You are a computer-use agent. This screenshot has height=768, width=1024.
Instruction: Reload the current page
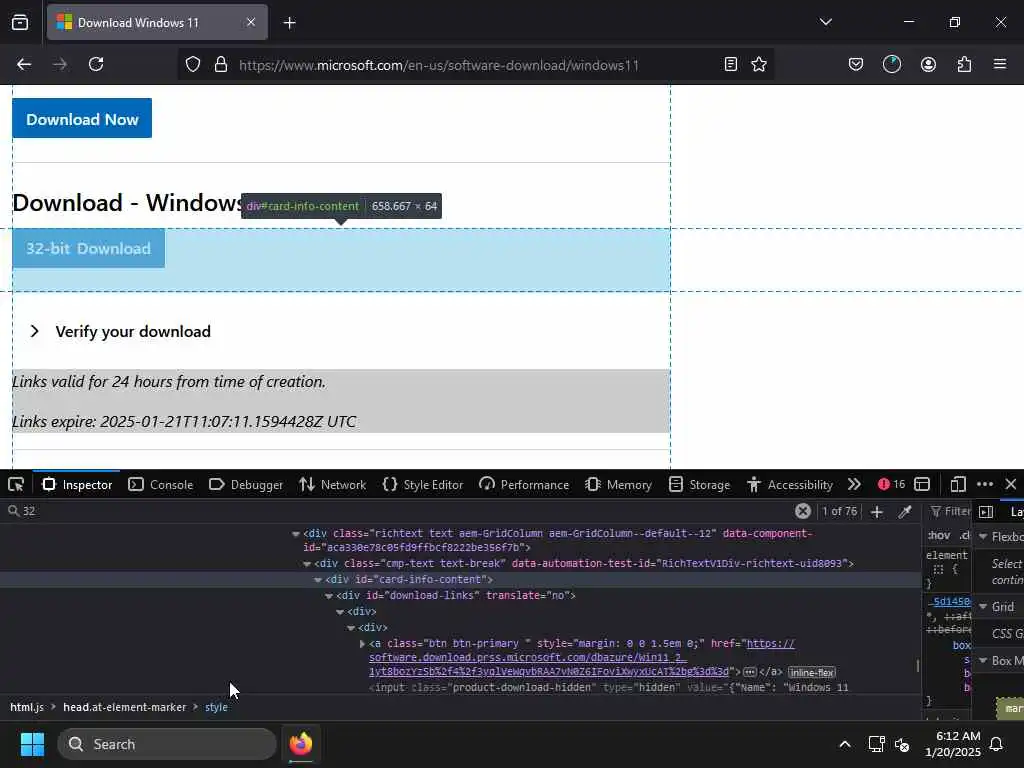tap(96, 64)
